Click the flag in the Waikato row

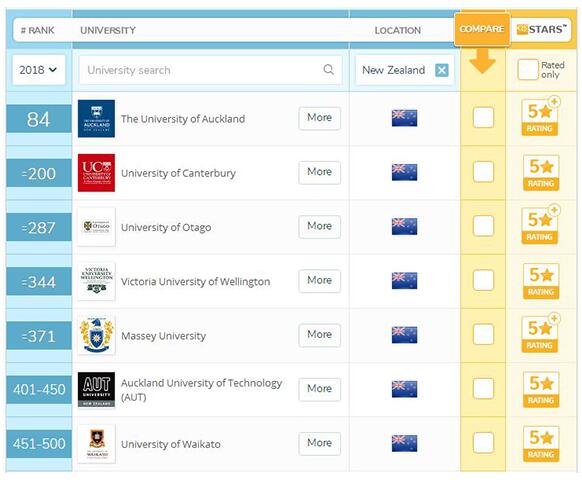(x=405, y=443)
